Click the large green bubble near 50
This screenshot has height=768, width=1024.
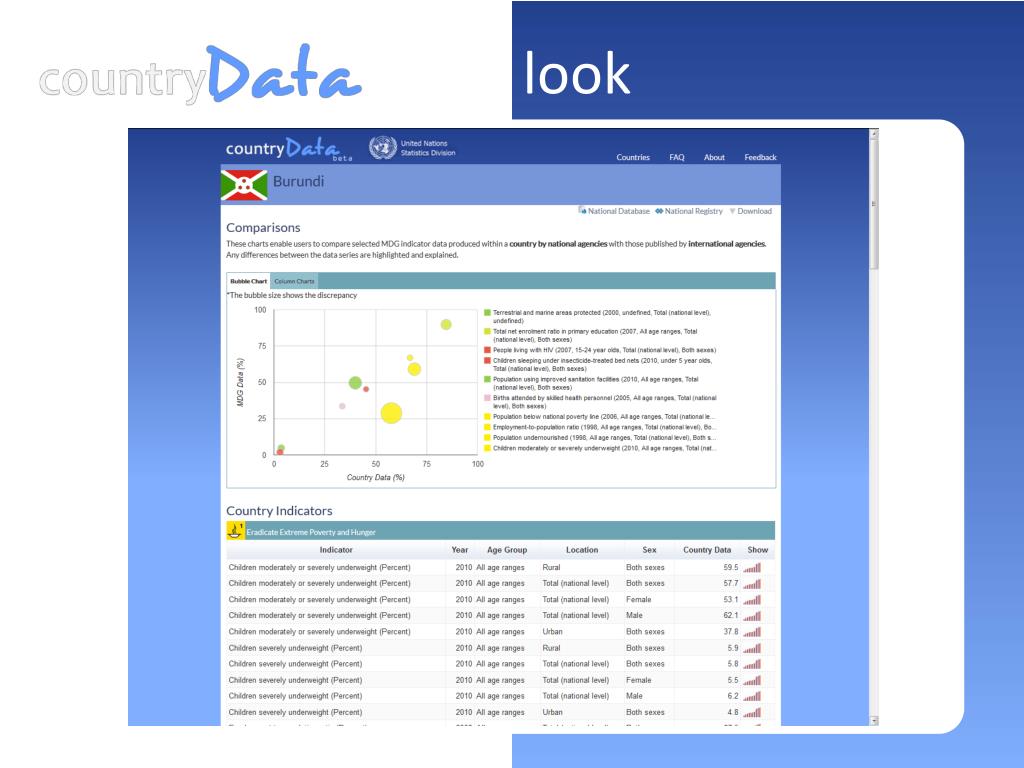point(355,383)
